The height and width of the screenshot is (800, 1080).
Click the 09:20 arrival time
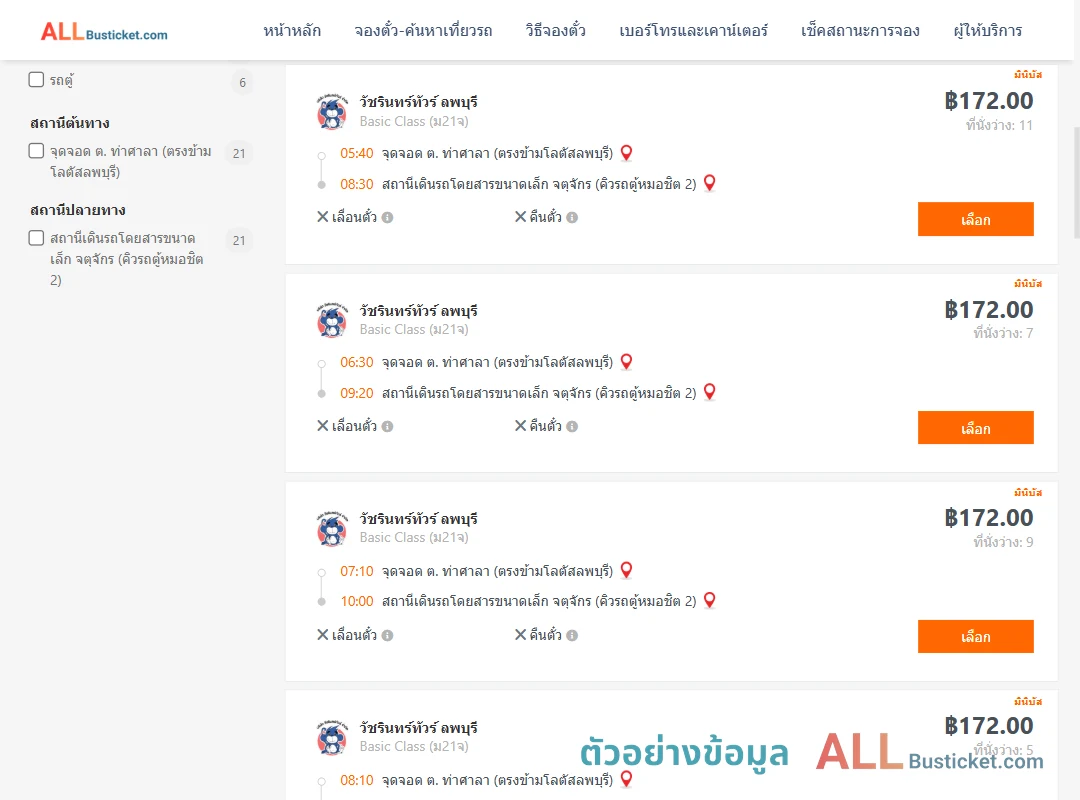[x=357, y=393]
